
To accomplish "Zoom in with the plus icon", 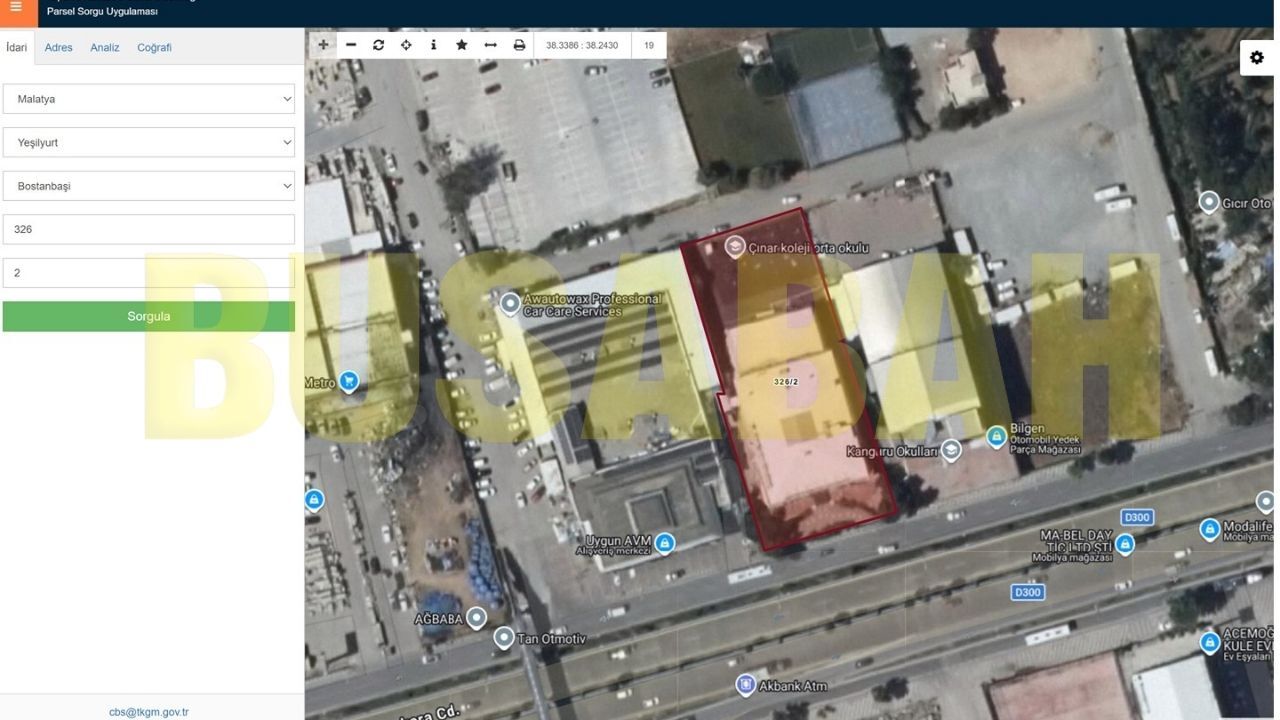I will coord(323,45).
